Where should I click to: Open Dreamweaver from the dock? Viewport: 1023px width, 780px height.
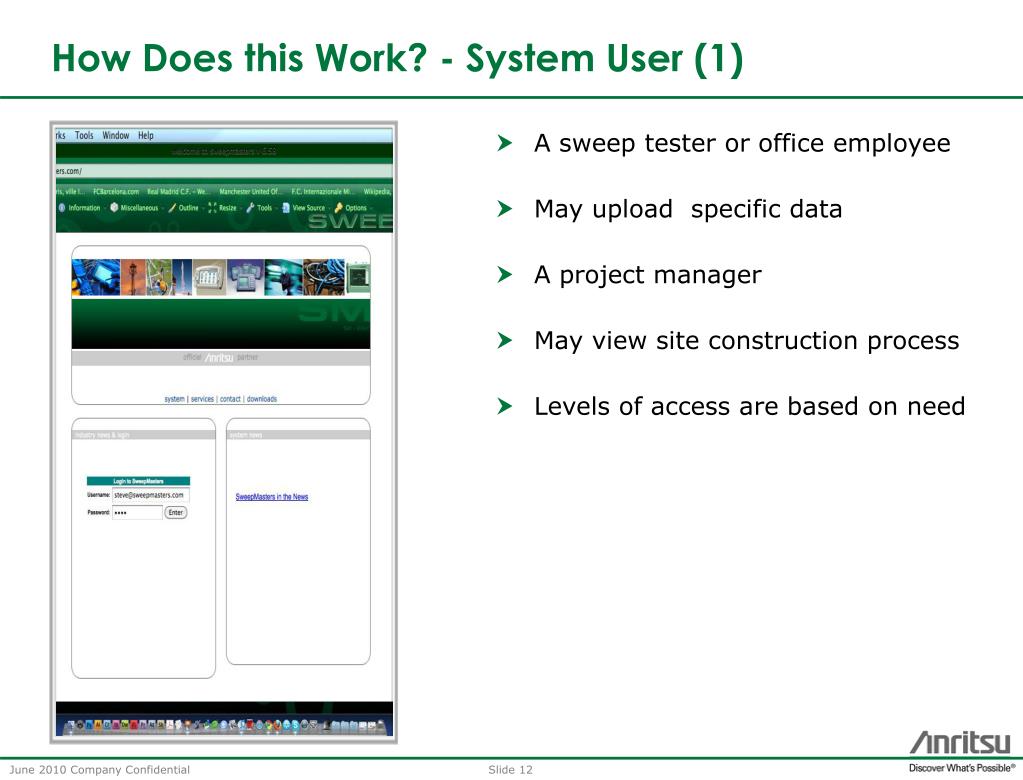point(125,725)
